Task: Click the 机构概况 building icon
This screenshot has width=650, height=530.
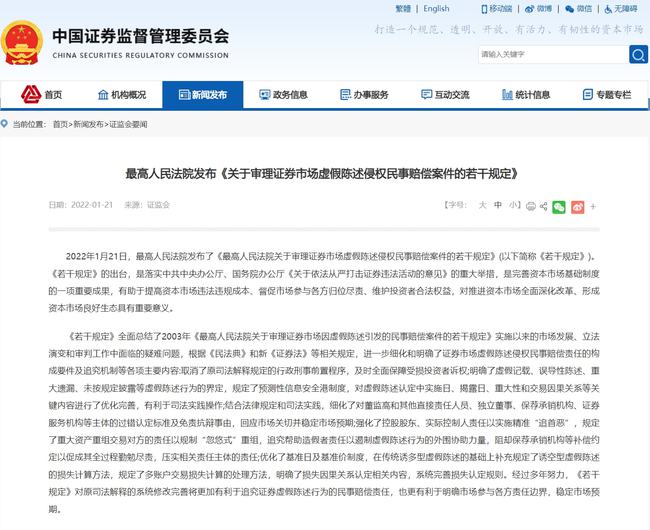Action: 103,95
